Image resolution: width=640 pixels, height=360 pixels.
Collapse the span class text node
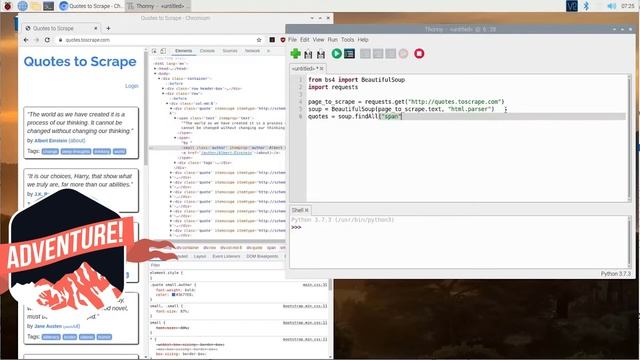tap(176, 118)
